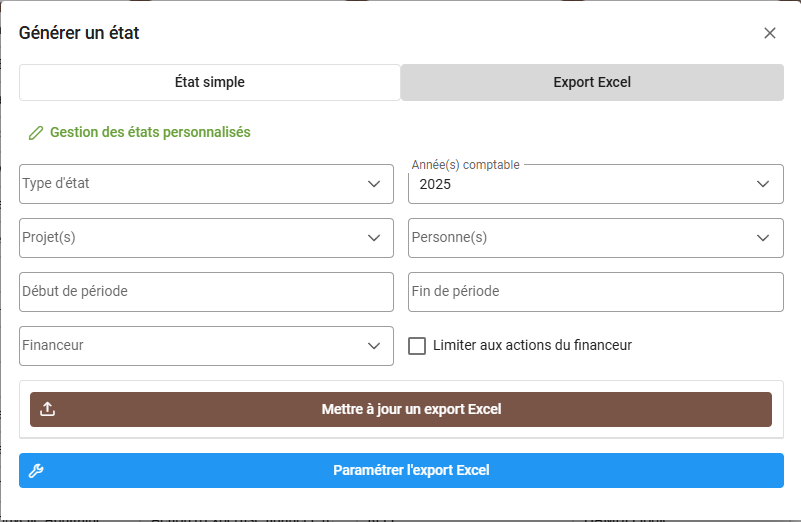801x522 pixels.
Task: Click the pencil icon beside Gestion des états personnalisés
Action: pyautogui.click(x=36, y=132)
